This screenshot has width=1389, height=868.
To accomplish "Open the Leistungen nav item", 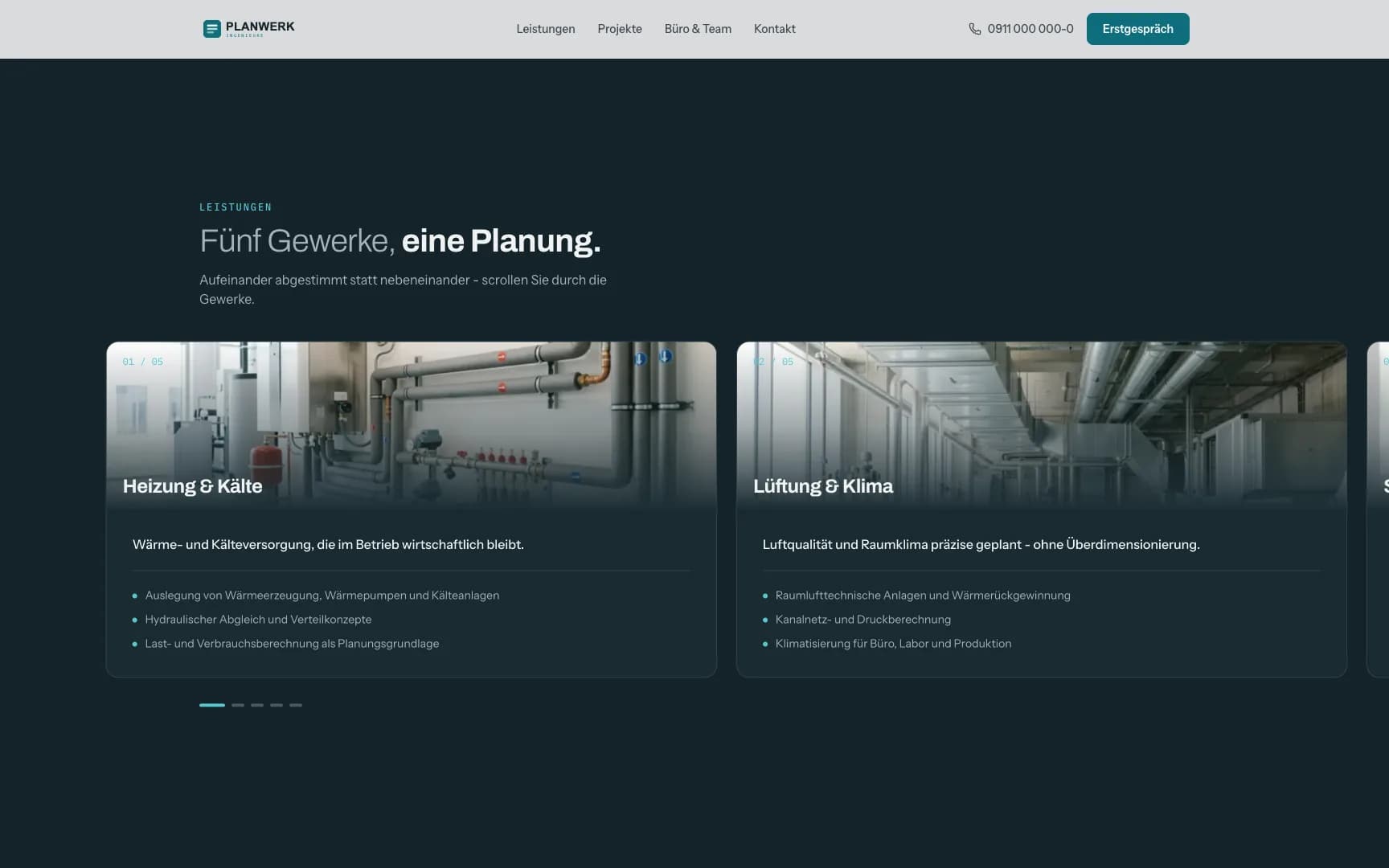I will (x=546, y=29).
